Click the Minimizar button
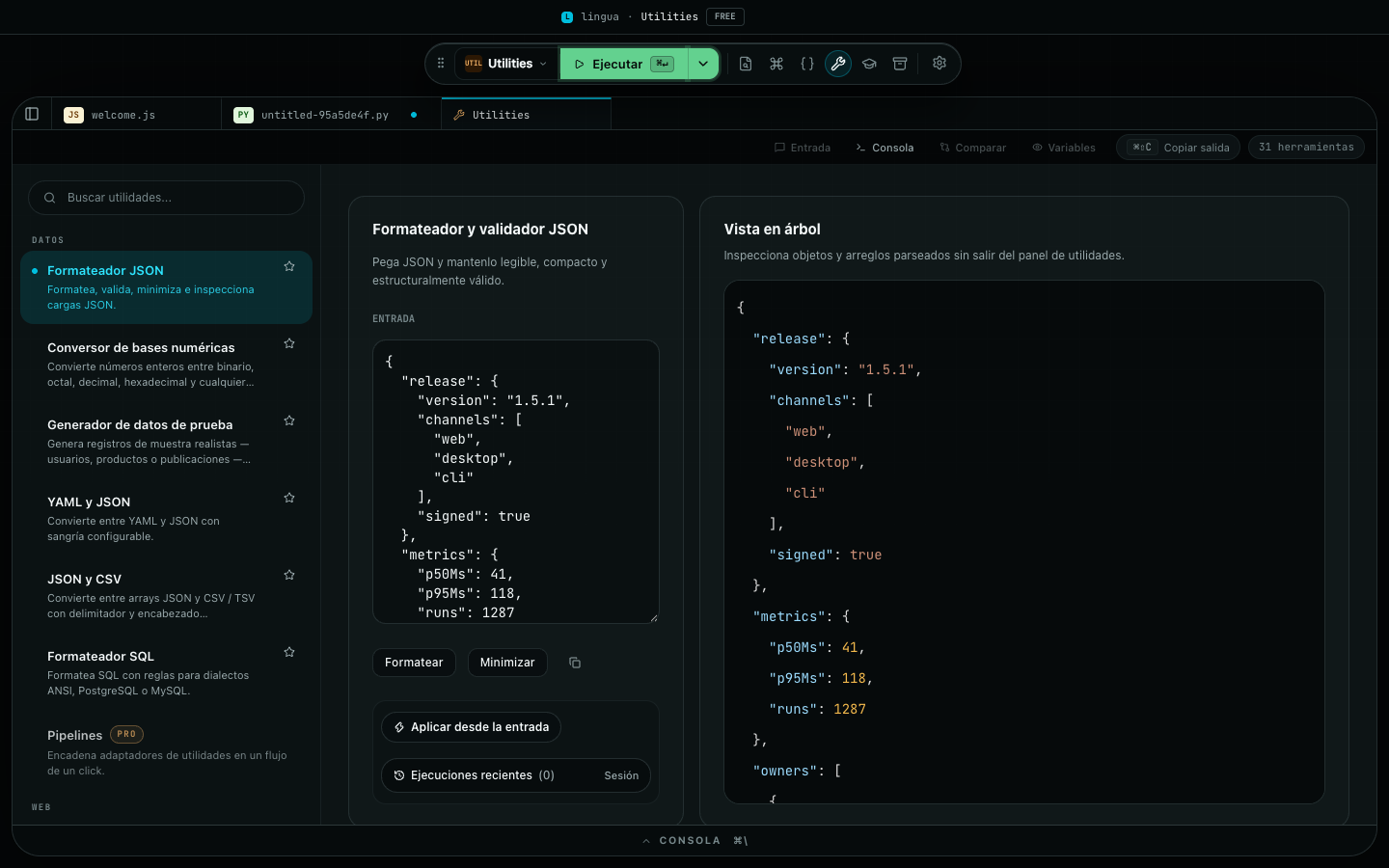The image size is (1389, 868). click(x=507, y=663)
